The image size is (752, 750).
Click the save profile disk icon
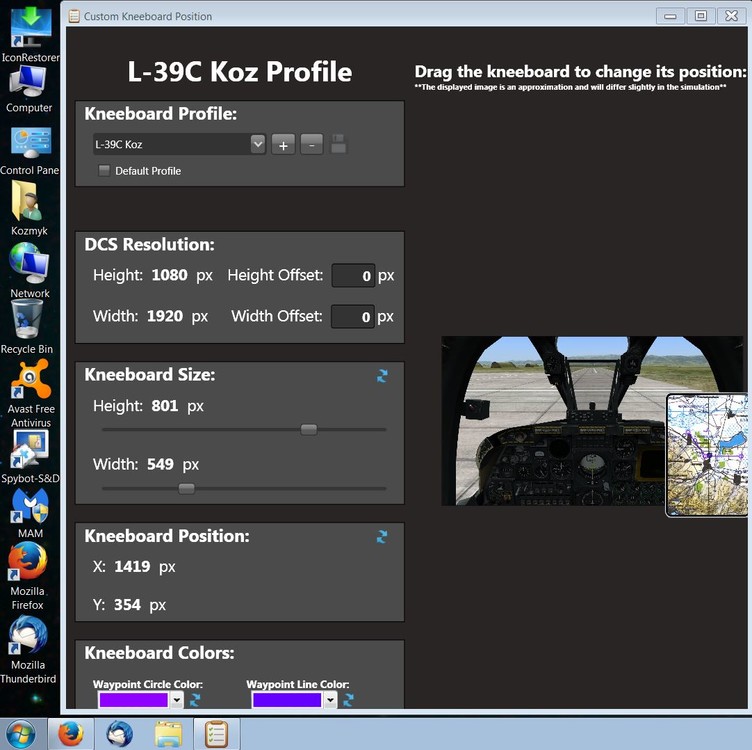coord(339,144)
